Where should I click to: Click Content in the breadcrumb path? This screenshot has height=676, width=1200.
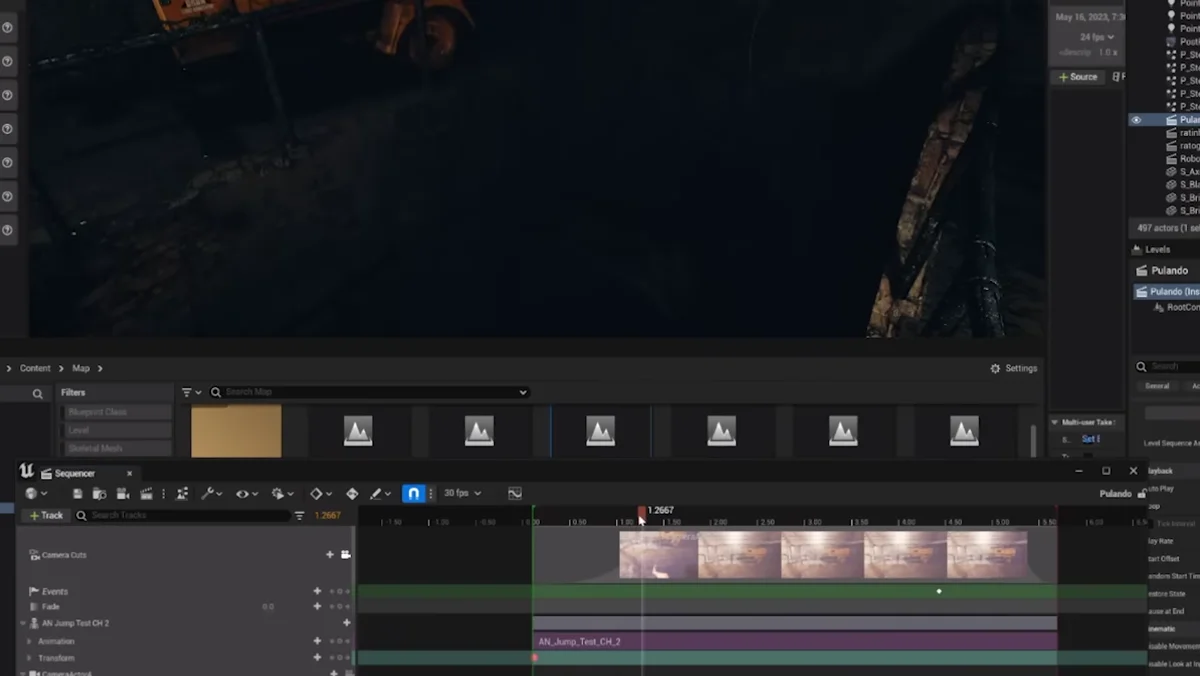pos(35,368)
